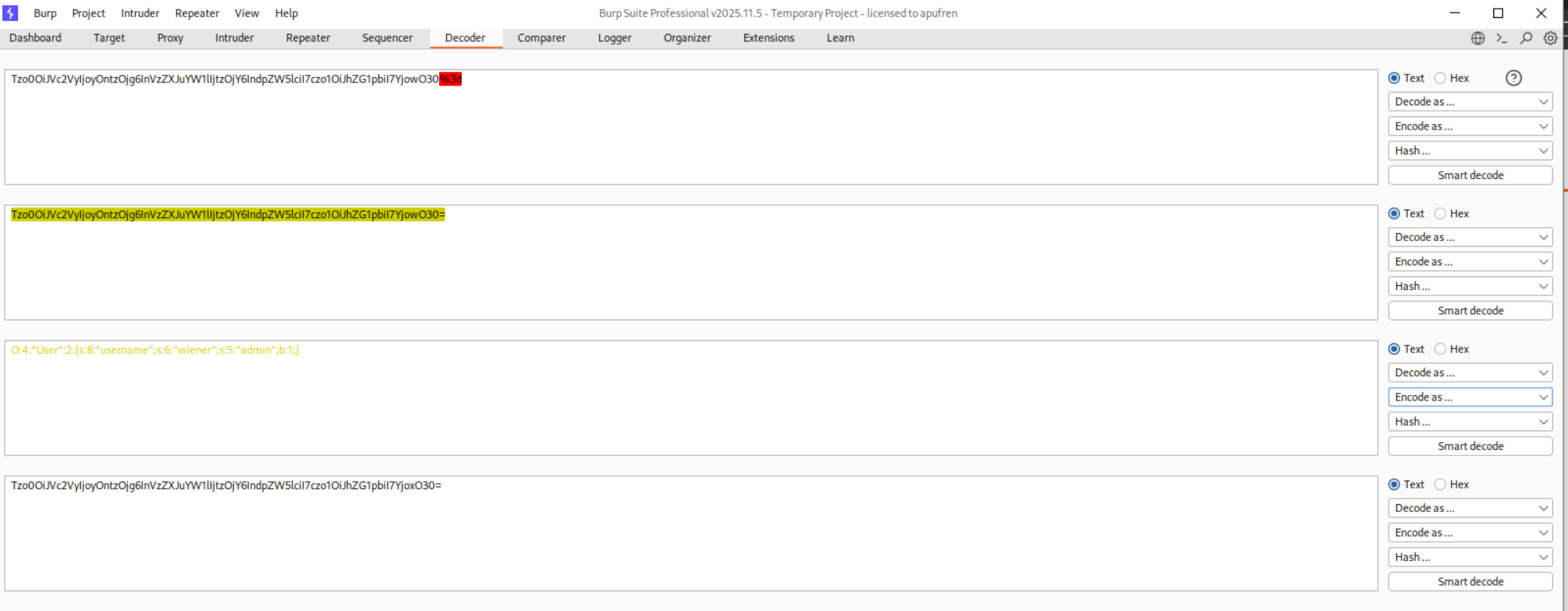Open settings via the gear icon
1568x611 pixels.
[1550, 38]
